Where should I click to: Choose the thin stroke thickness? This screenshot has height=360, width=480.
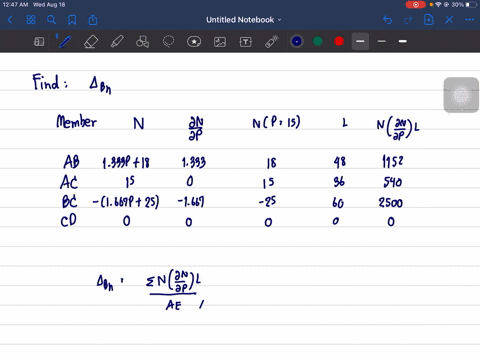click(382, 41)
